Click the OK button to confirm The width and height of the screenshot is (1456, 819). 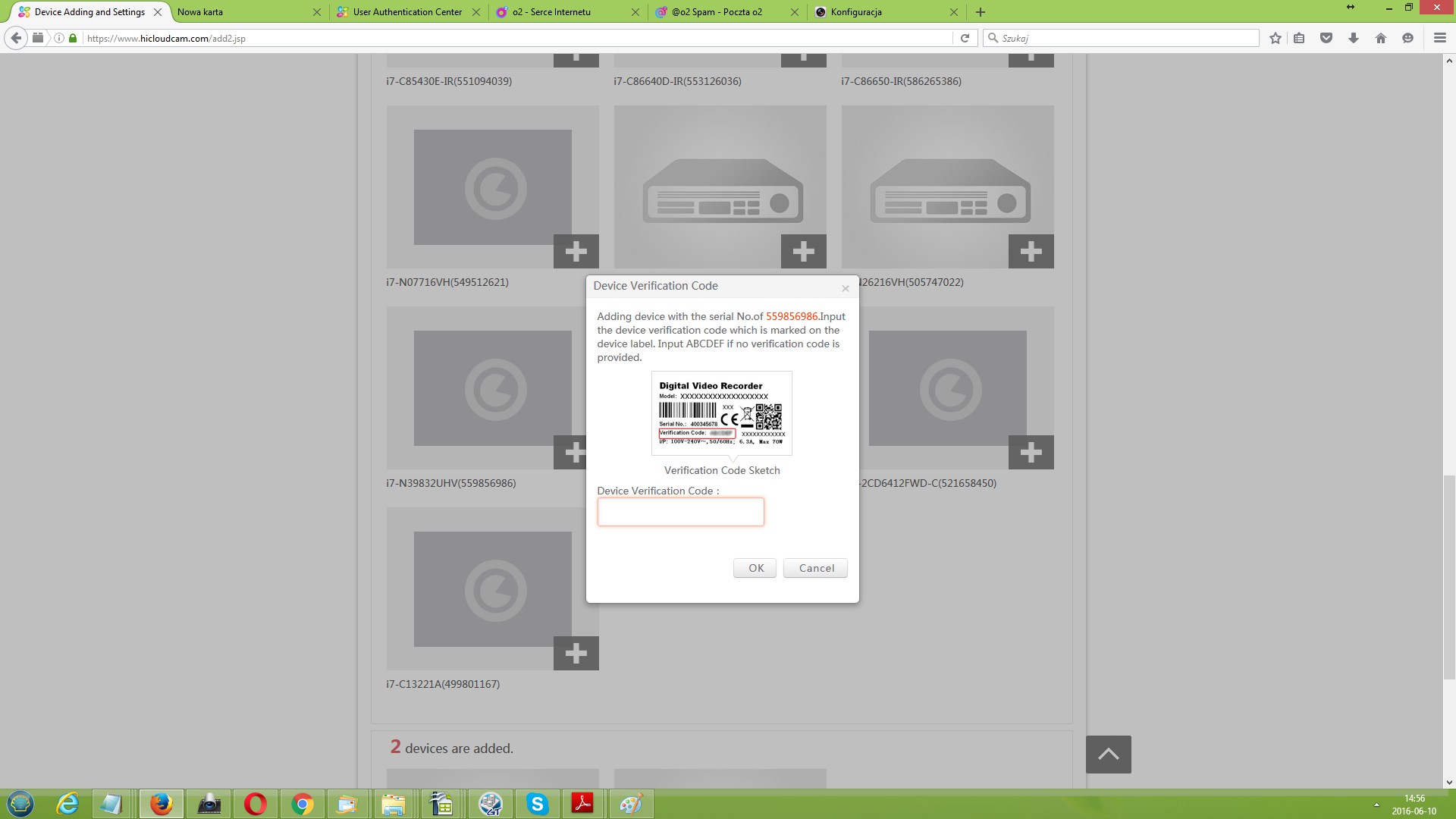[756, 567]
